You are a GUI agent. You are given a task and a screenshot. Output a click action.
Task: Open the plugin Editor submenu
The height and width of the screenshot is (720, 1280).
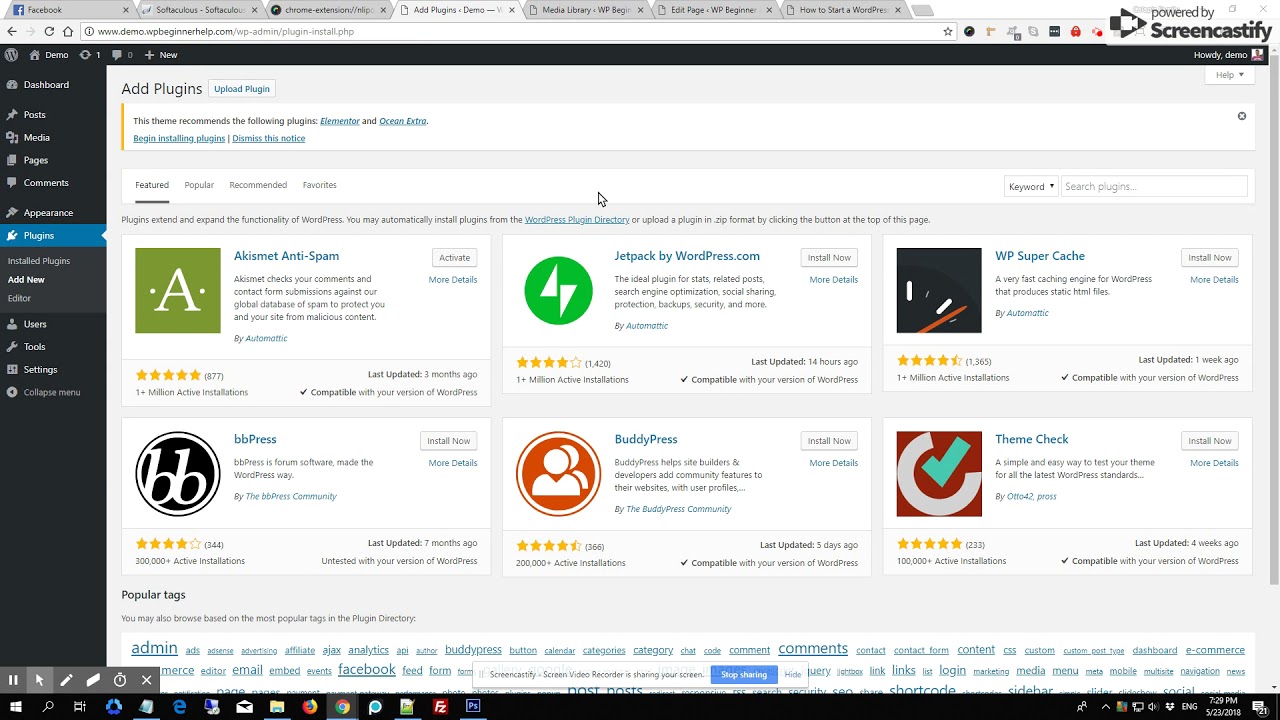[x=19, y=298]
